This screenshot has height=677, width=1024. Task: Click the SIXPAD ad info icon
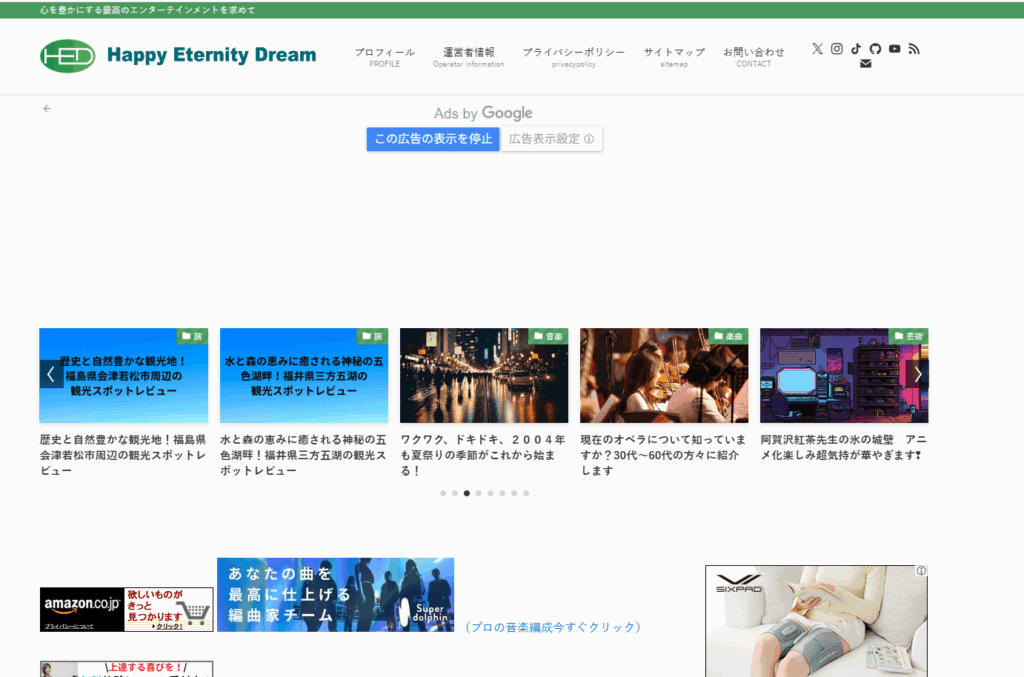point(921,571)
